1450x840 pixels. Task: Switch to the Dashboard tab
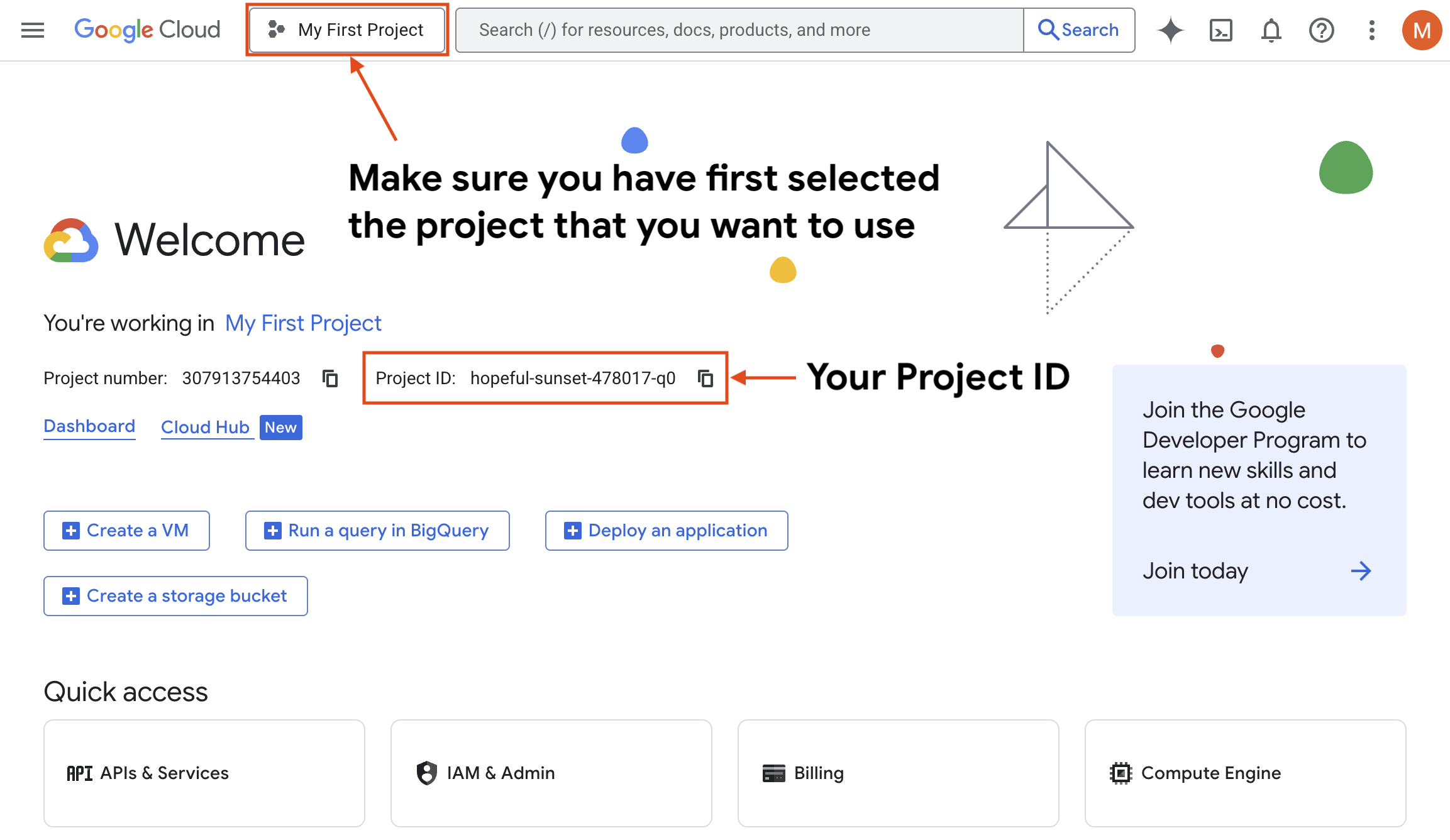click(89, 426)
